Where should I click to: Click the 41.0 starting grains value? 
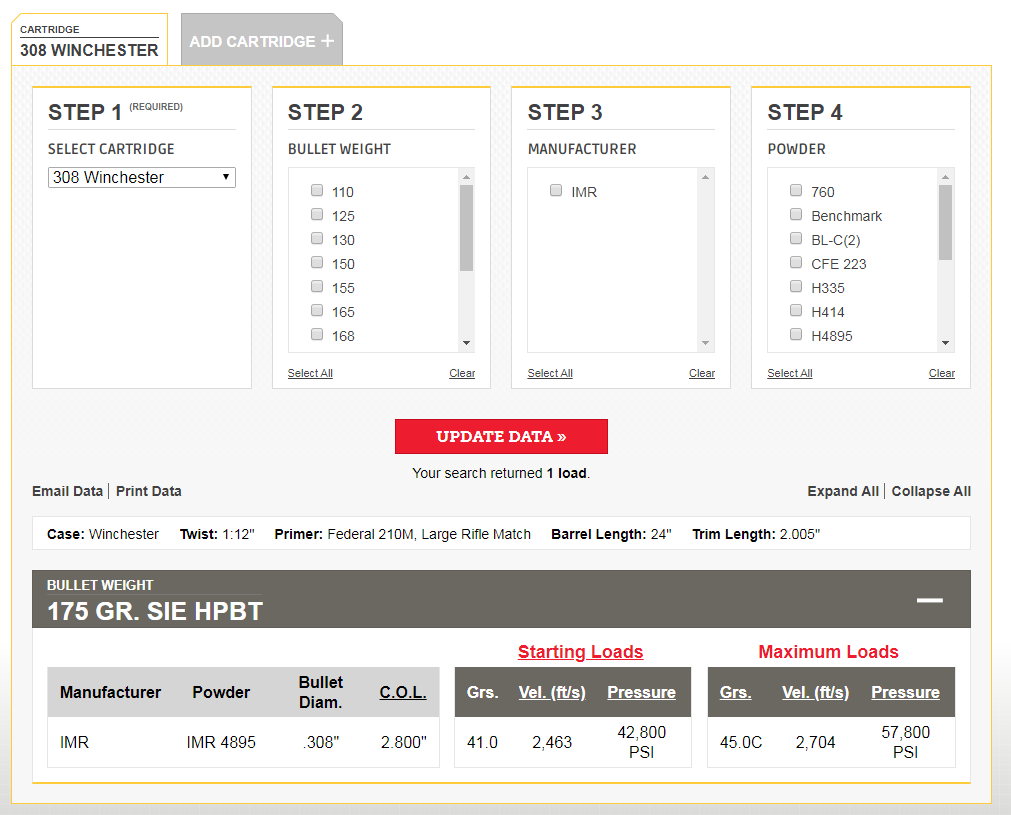tap(482, 742)
